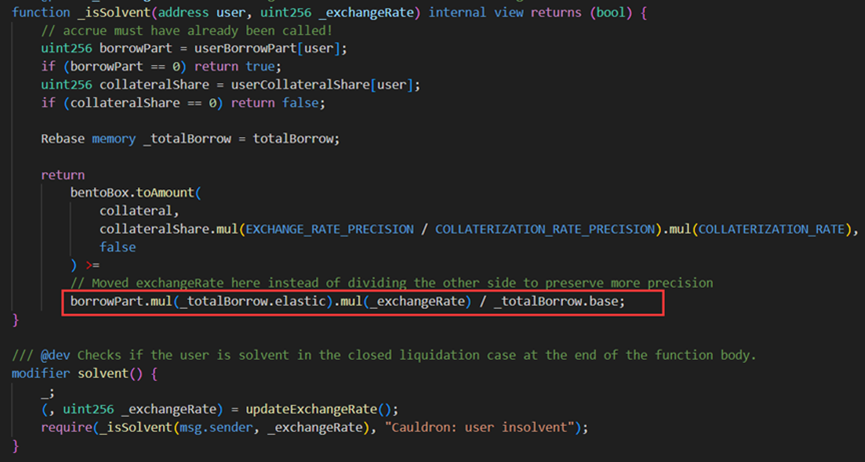Click the '@dev' tag in the doc comment
The height and width of the screenshot is (462, 865).
click(55, 355)
